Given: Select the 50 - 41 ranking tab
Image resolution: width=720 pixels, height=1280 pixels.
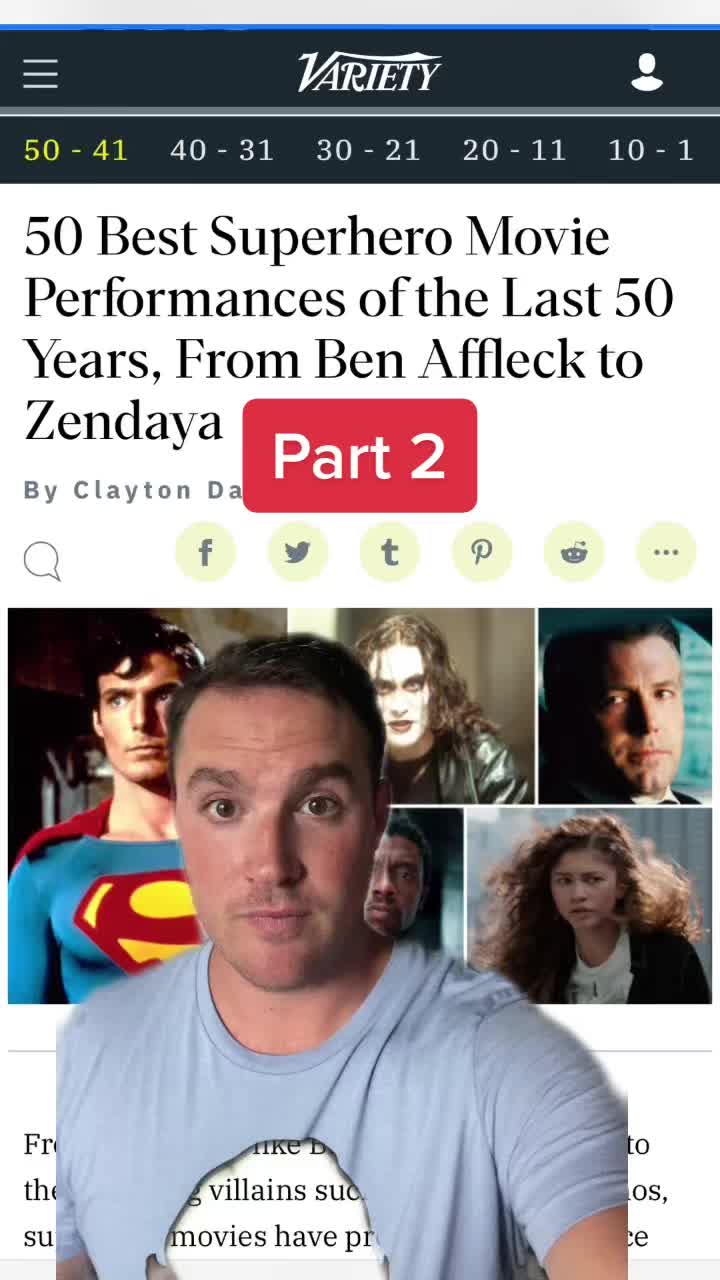Looking at the screenshot, I should tap(76, 150).
